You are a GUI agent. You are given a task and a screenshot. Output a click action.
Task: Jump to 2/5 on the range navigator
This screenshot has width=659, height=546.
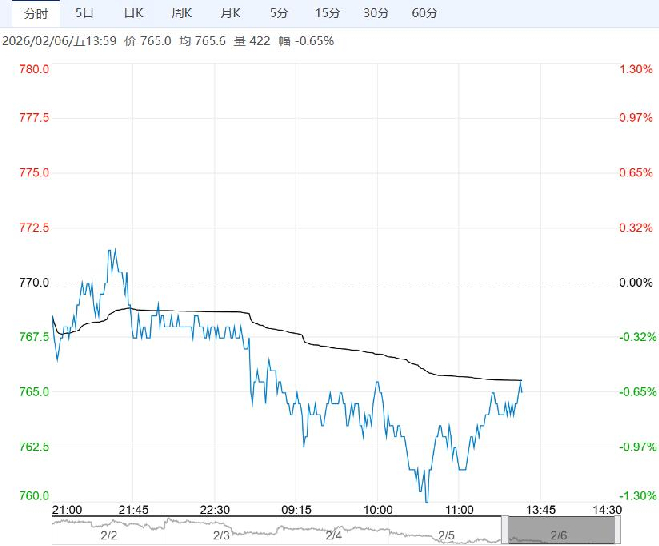445,536
